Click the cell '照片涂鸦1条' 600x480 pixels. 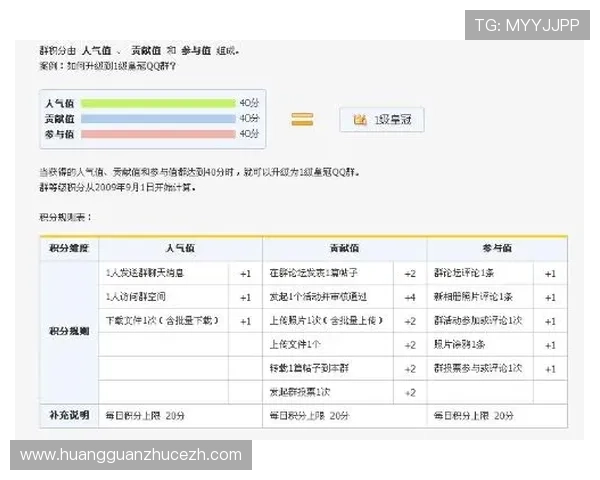480,344
